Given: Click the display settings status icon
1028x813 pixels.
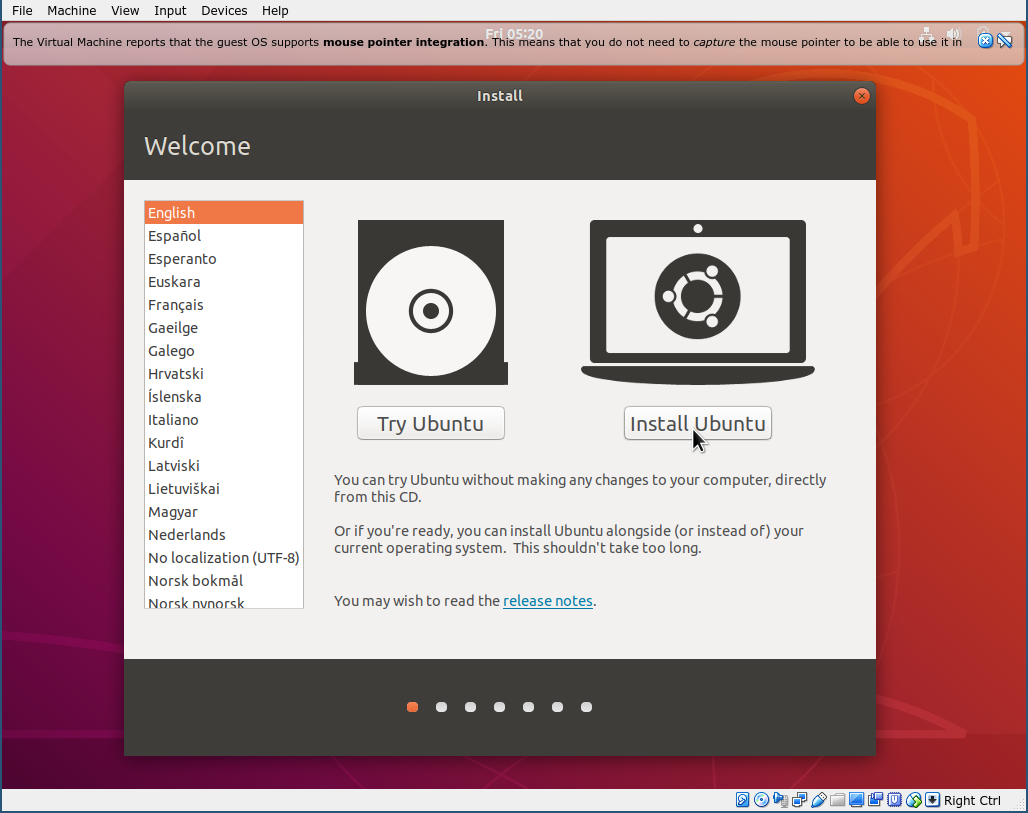Looking at the screenshot, I should click(856, 800).
